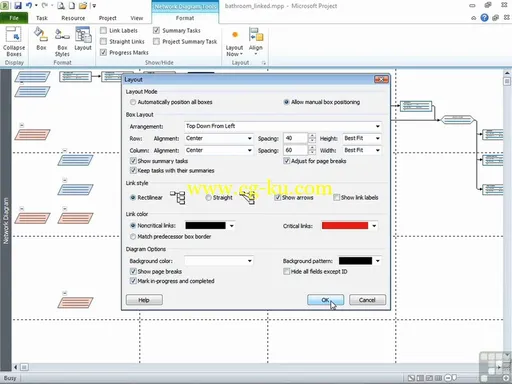Screen dimensions: 512x384
Task: Select Match predecessor box border
Action: pyautogui.click(x=133, y=237)
